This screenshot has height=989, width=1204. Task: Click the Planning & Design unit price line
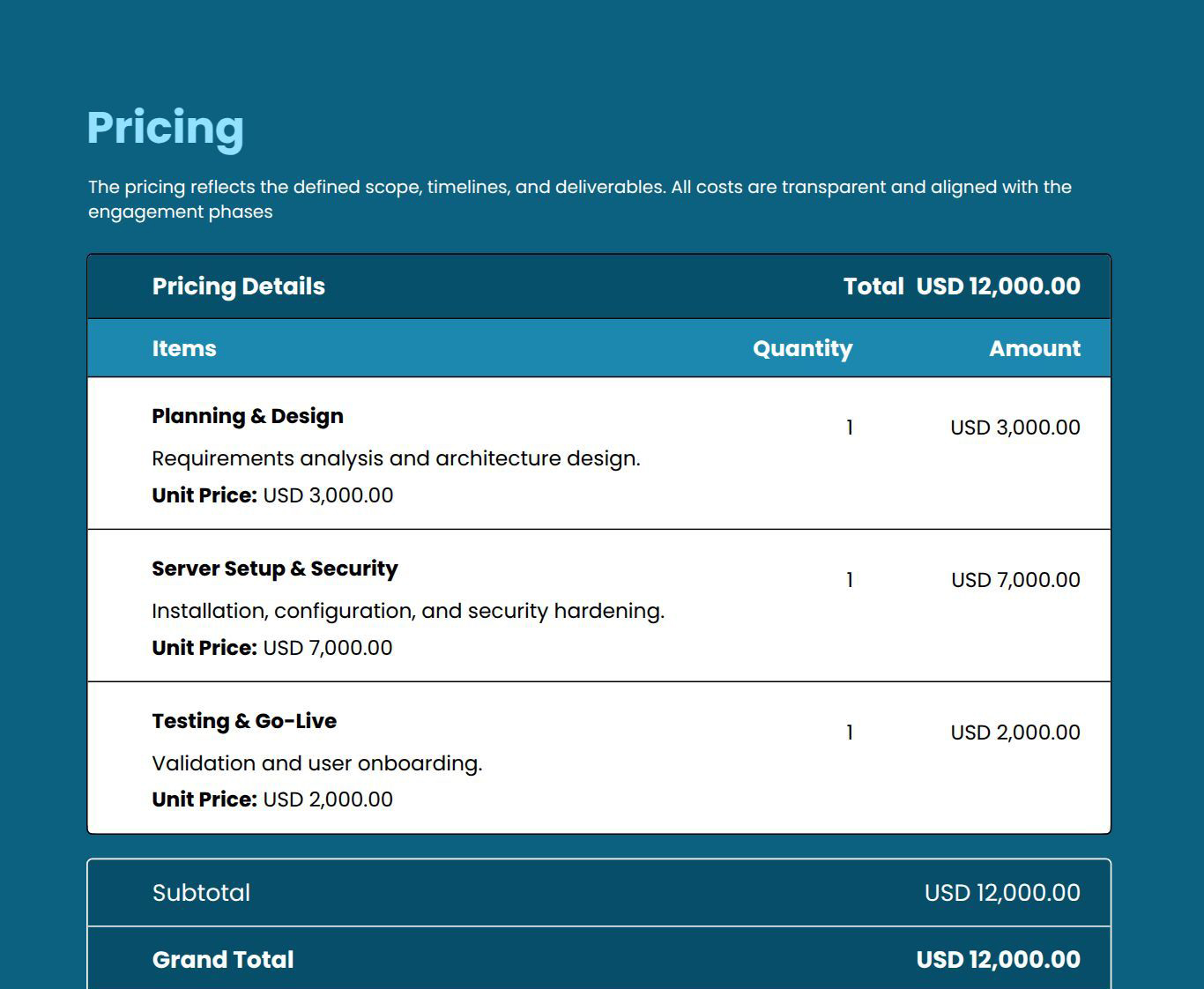pos(272,495)
